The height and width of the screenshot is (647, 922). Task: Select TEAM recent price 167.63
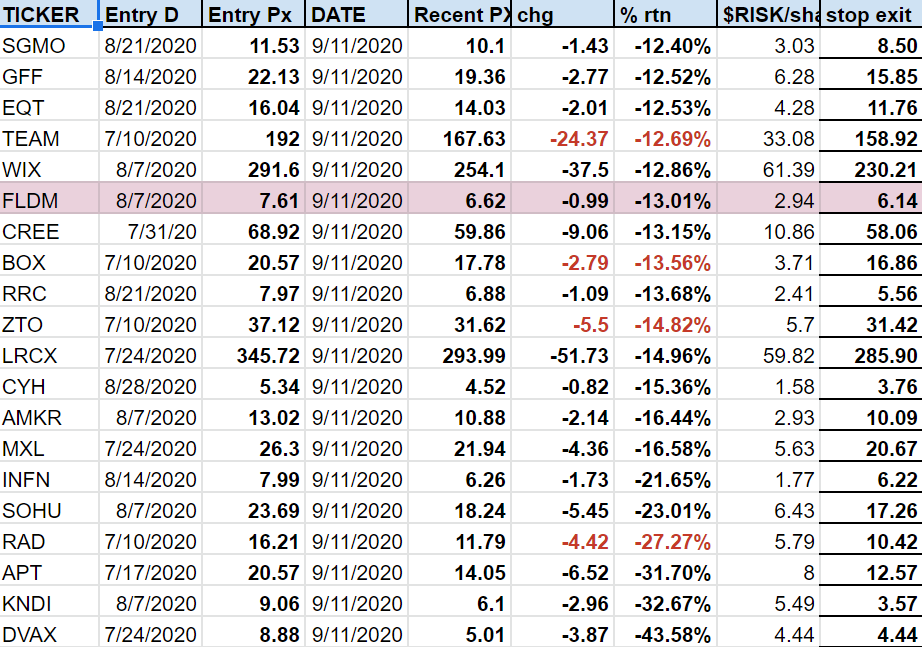pos(474,139)
